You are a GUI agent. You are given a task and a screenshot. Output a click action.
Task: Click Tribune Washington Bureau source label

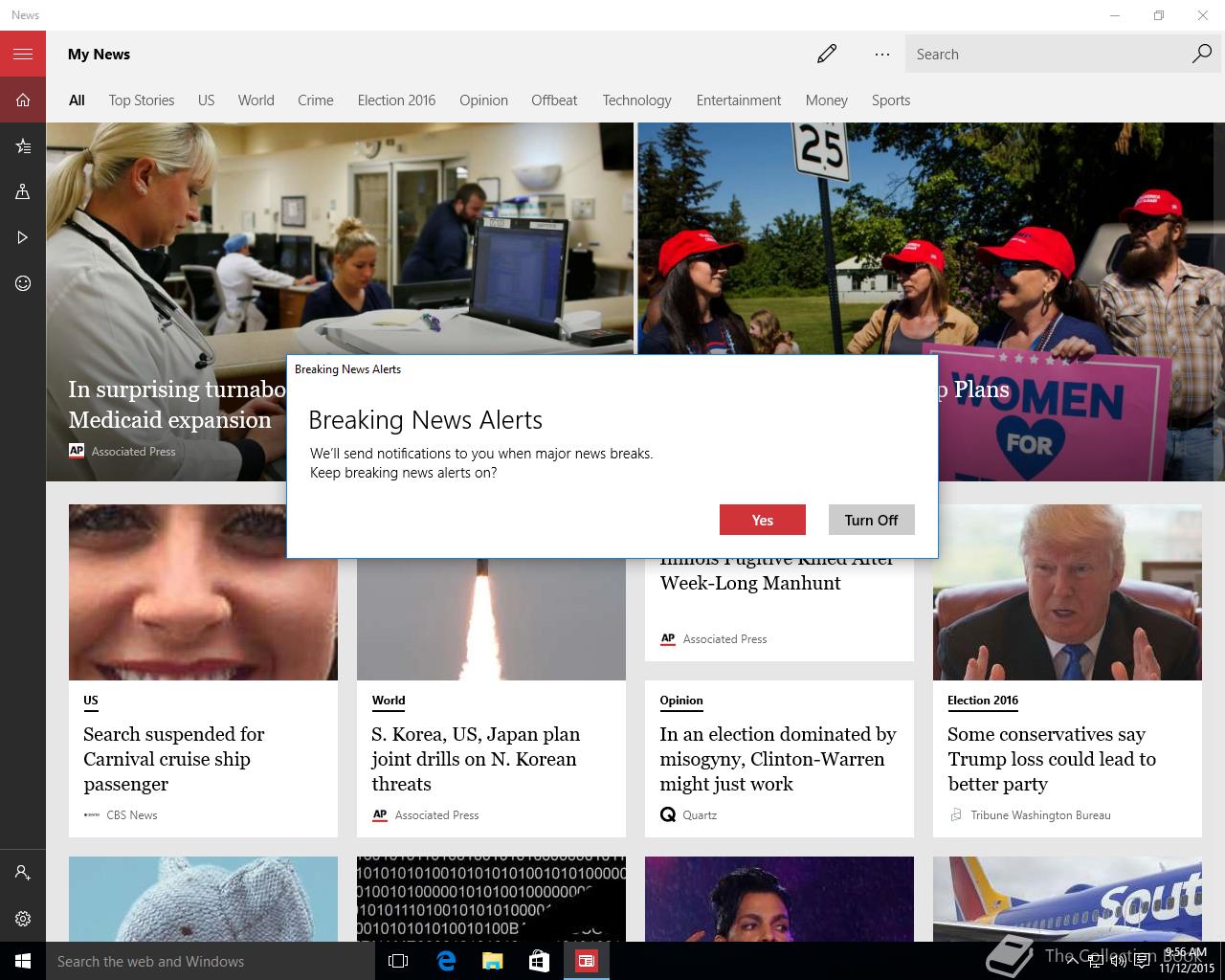1040,815
